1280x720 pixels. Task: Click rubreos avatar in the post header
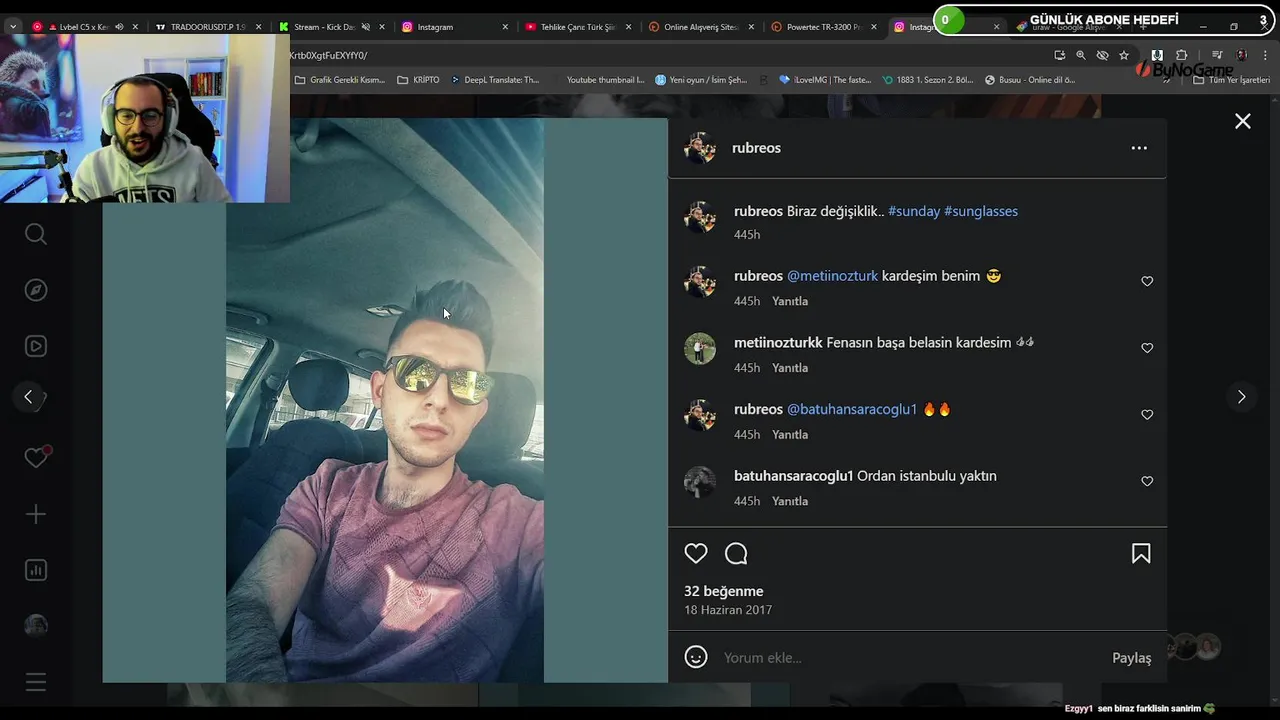pos(700,148)
